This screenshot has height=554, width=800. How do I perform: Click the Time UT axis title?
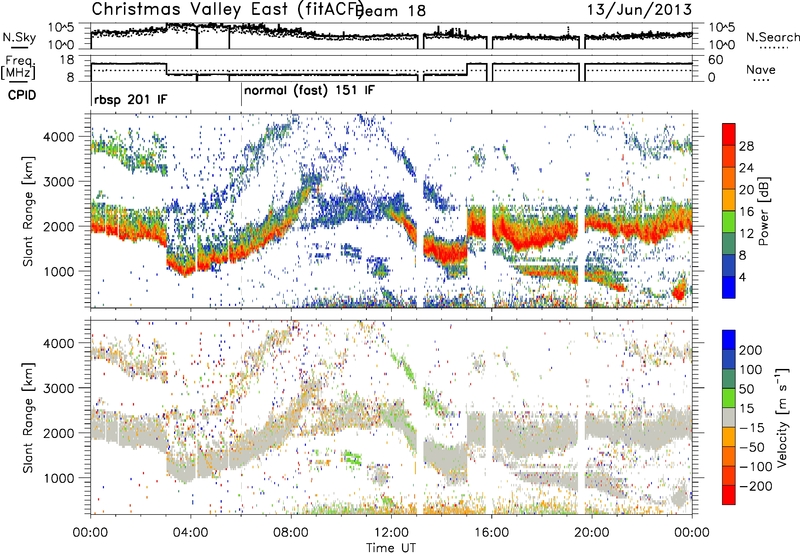click(391, 548)
